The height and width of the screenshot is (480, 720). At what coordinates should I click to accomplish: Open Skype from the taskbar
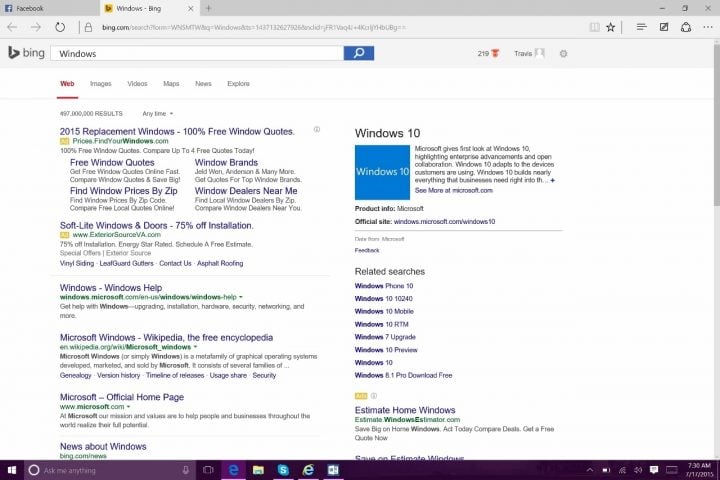pyautogui.click(x=283, y=470)
